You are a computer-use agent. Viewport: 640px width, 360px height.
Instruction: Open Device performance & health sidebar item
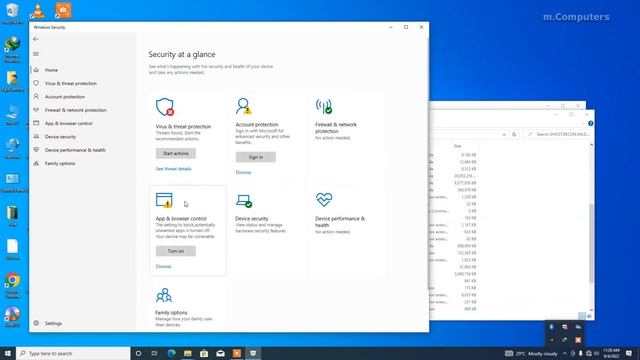(x=75, y=150)
